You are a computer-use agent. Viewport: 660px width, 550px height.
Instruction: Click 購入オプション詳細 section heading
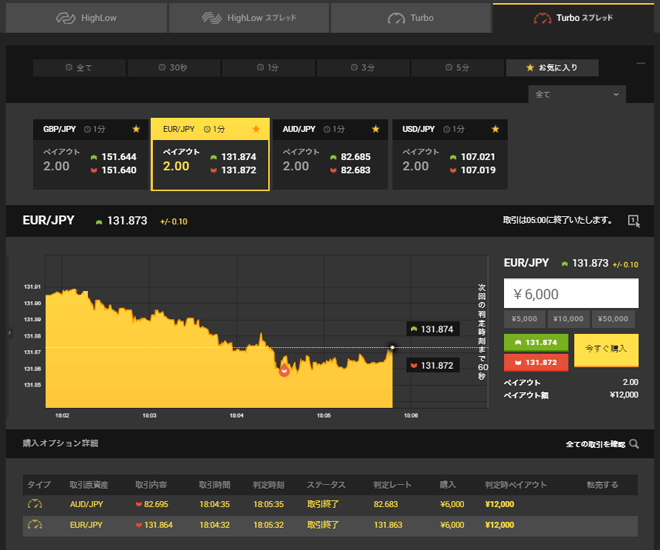coord(60,443)
